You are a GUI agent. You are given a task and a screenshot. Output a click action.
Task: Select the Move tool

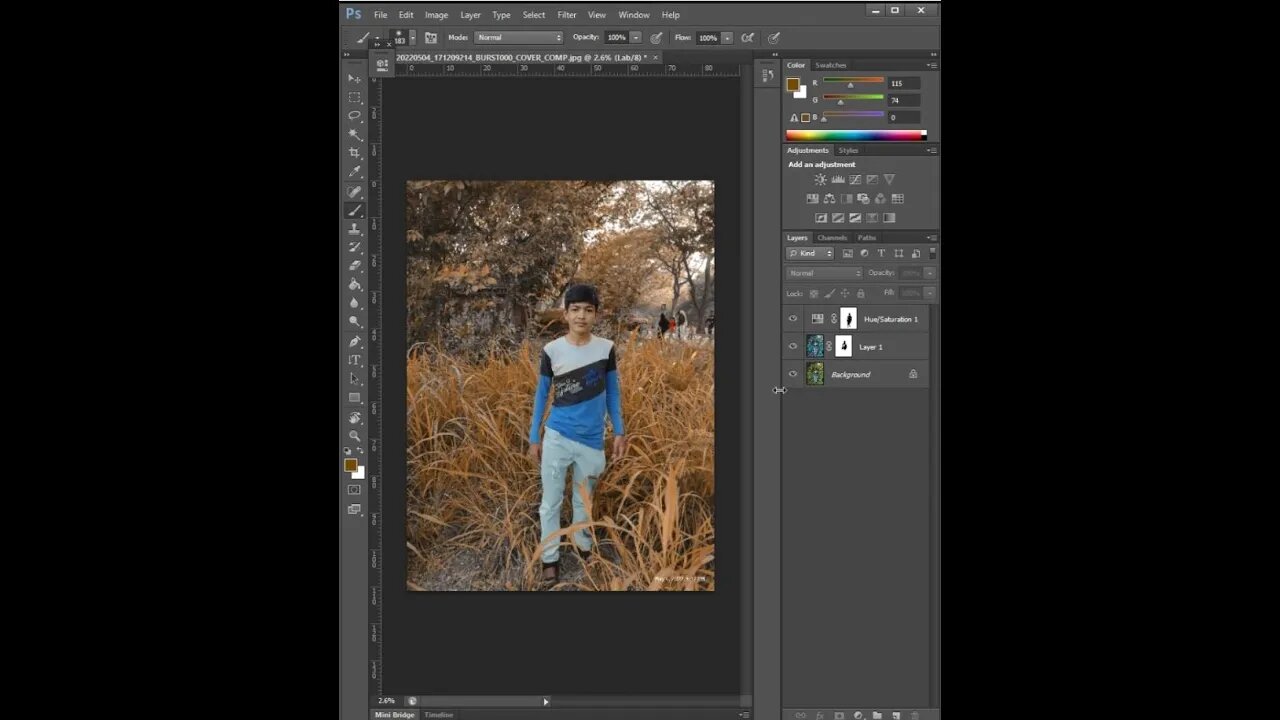pyautogui.click(x=354, y=78)
